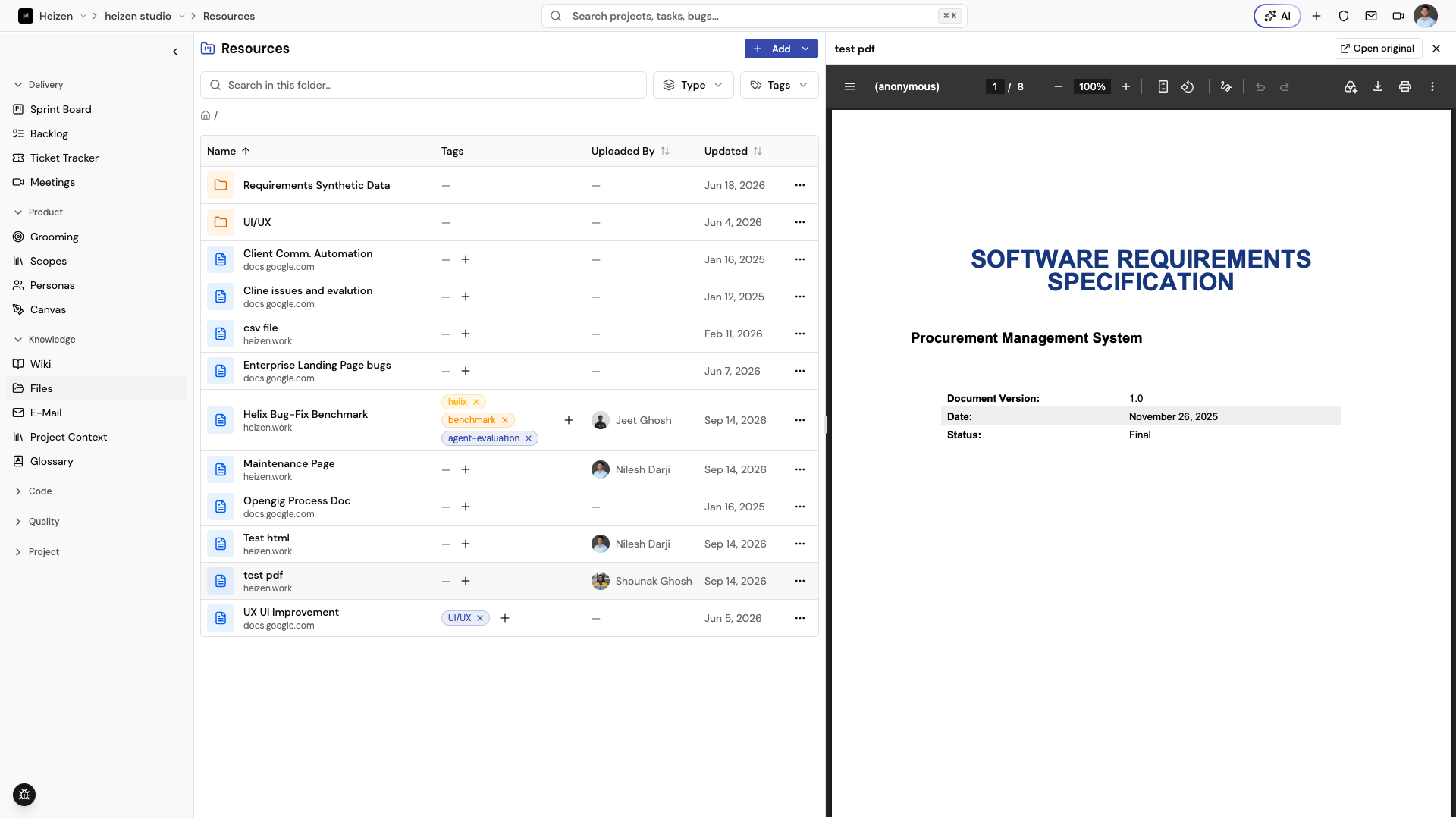Open row options for Helix Bug-Fix Benchmark
This screenshot has height=819, width=1456.
(x=800, y=420)
